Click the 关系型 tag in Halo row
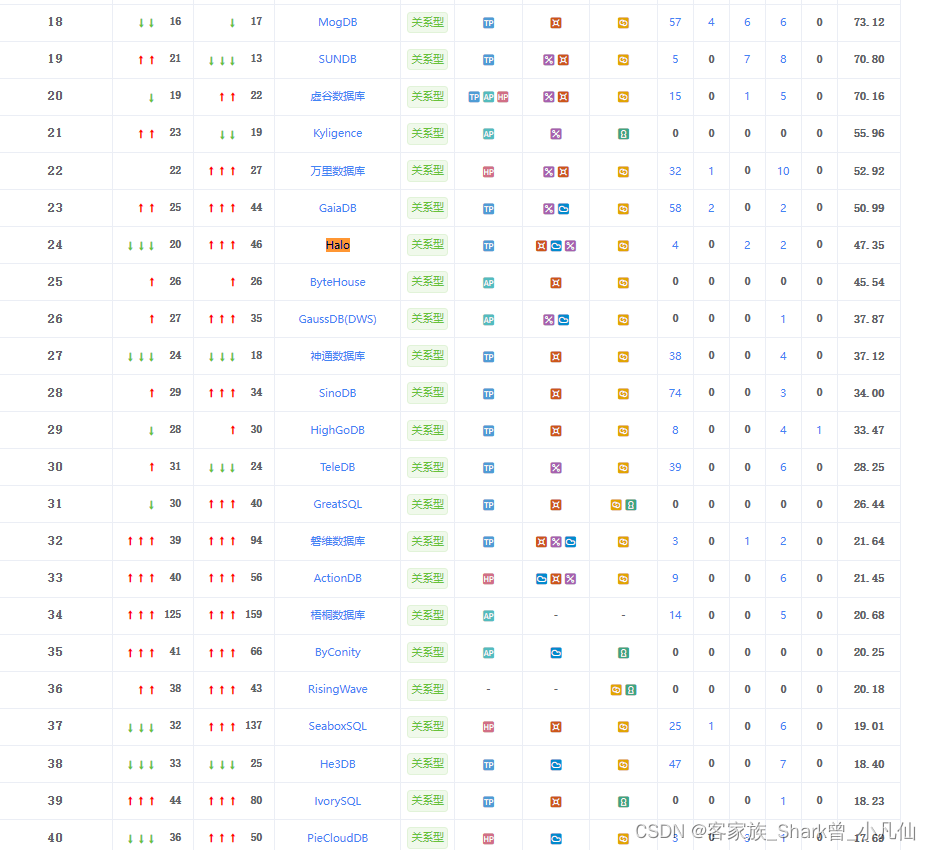The width and height of the screenshot is (931, 850). coord(428,245)
